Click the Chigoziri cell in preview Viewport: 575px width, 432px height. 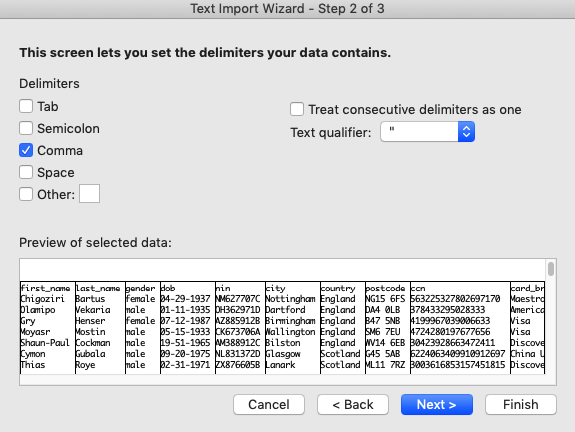tap(43, 299)
